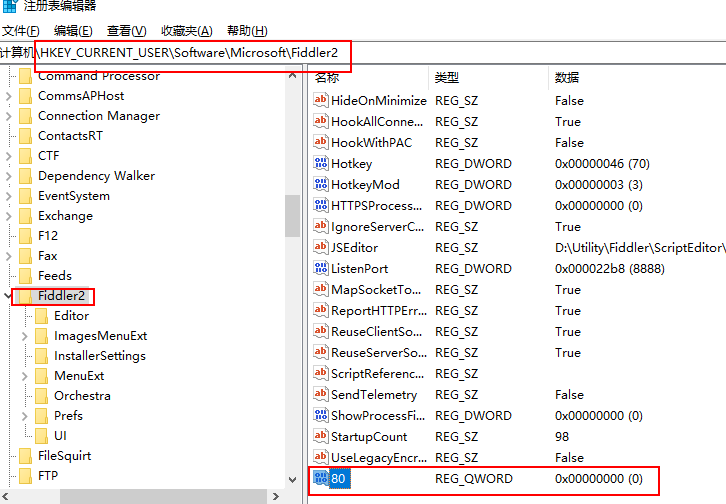This screenshot has width=726, height=504.
Task: Click tree scrollbar up arrow
Action: tap(293, 75)
